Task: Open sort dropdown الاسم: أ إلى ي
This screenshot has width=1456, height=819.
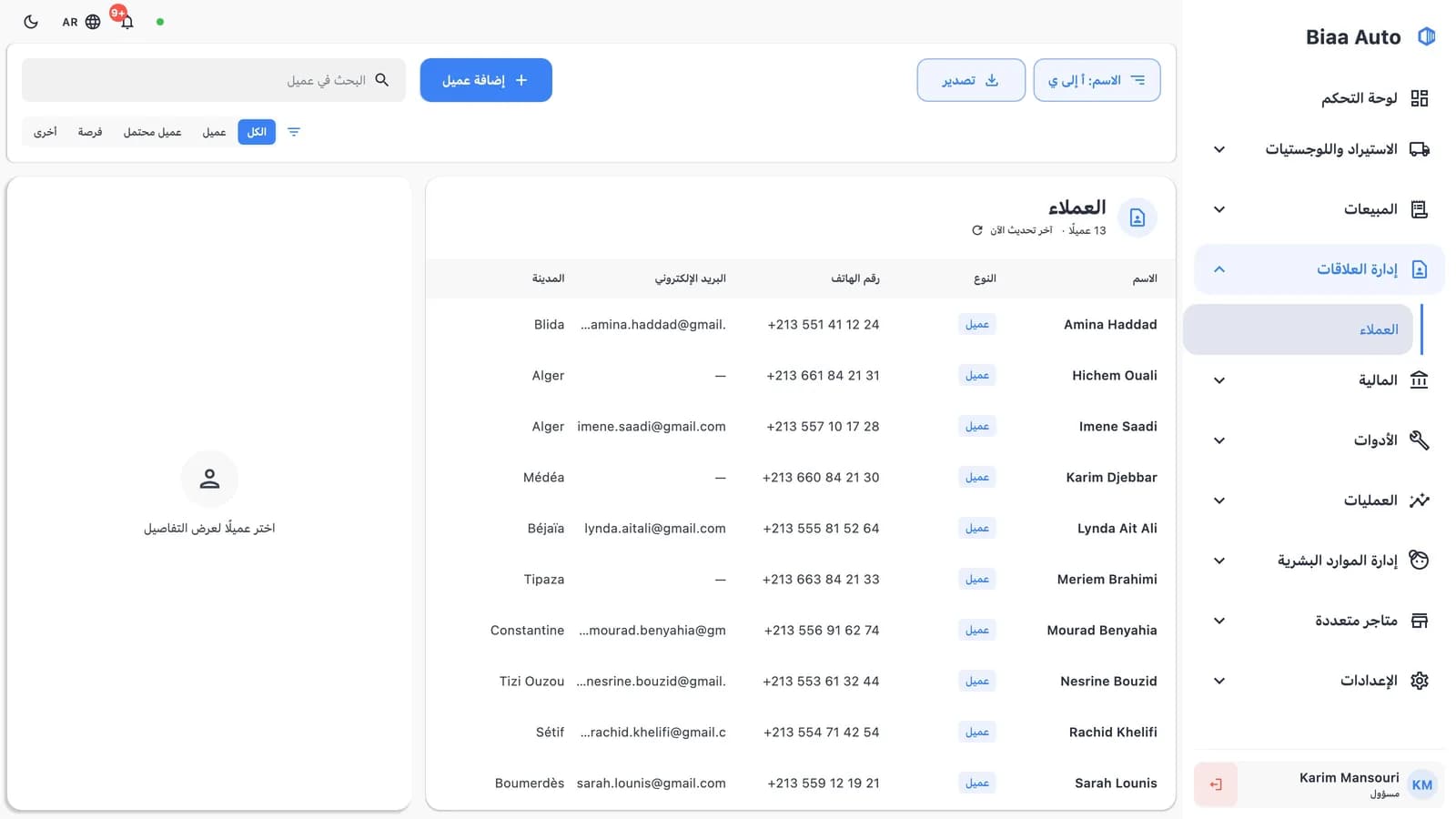Action: pyautogui.click(x=1097, y=80)
